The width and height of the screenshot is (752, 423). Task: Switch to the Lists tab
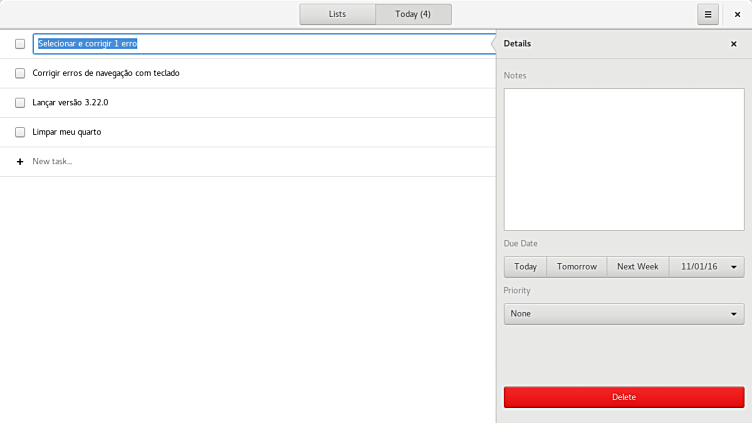click(337, 14)
